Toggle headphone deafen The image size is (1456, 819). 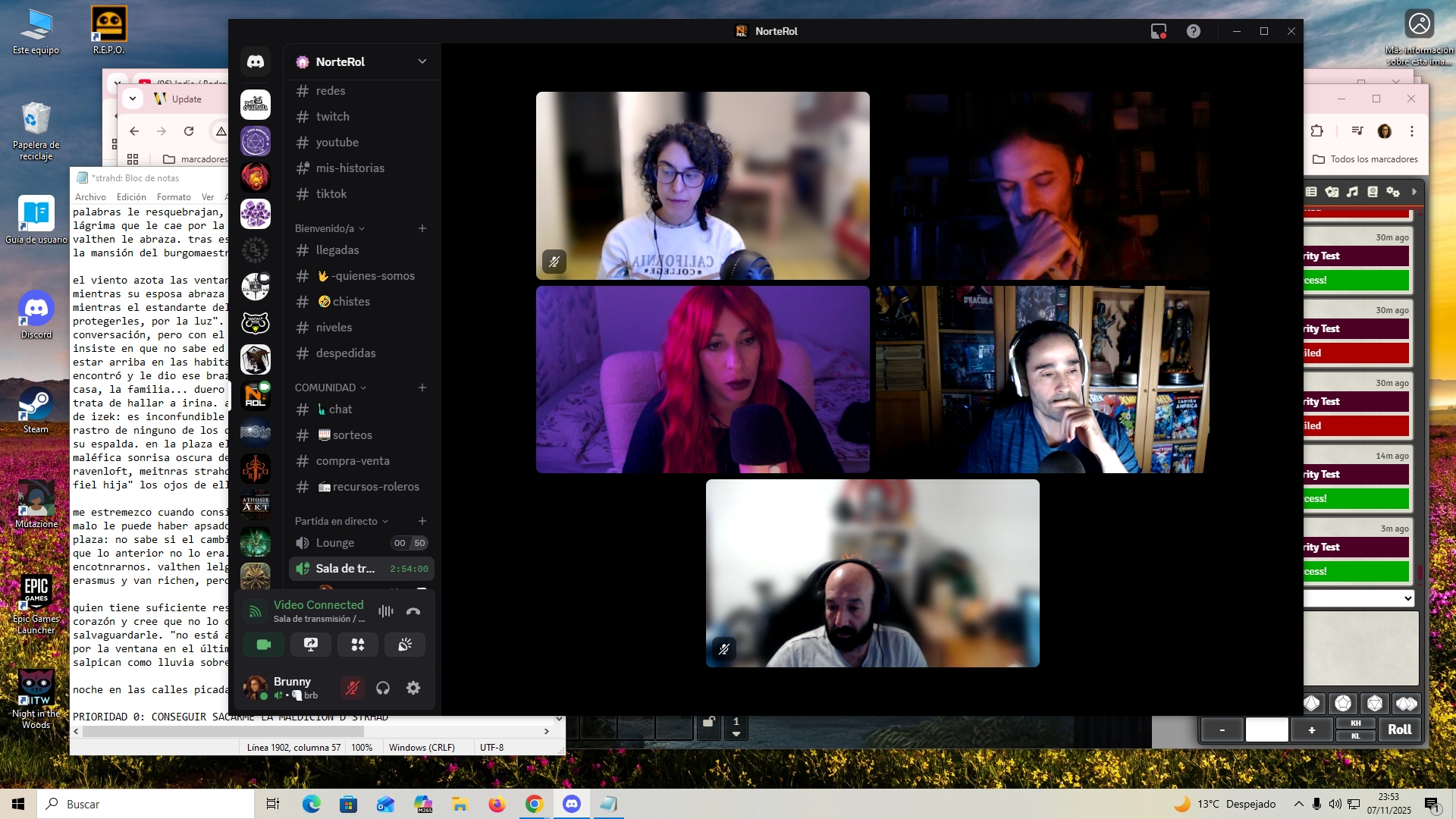383,688
